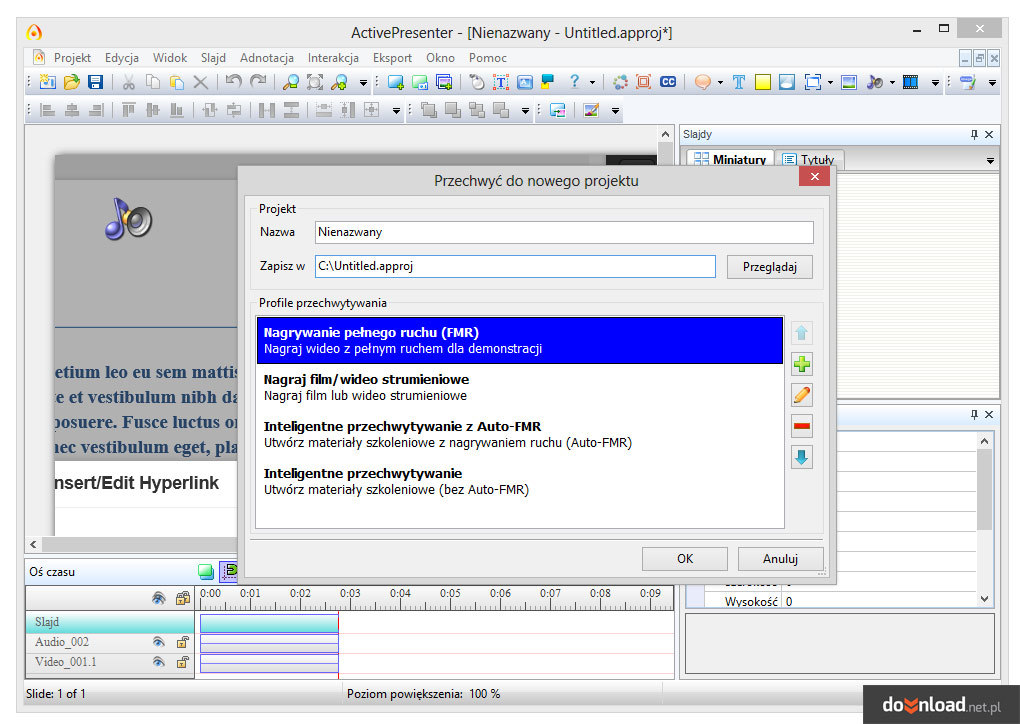Open a project with the folder icon

pos(72,82)
